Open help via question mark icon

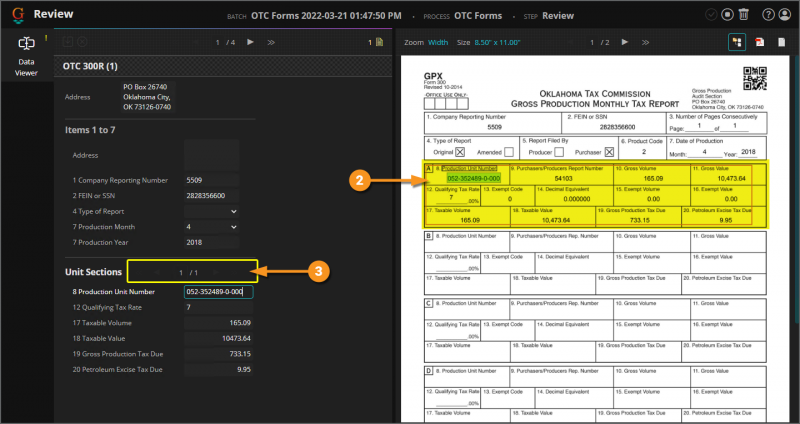tap(768, 15)
